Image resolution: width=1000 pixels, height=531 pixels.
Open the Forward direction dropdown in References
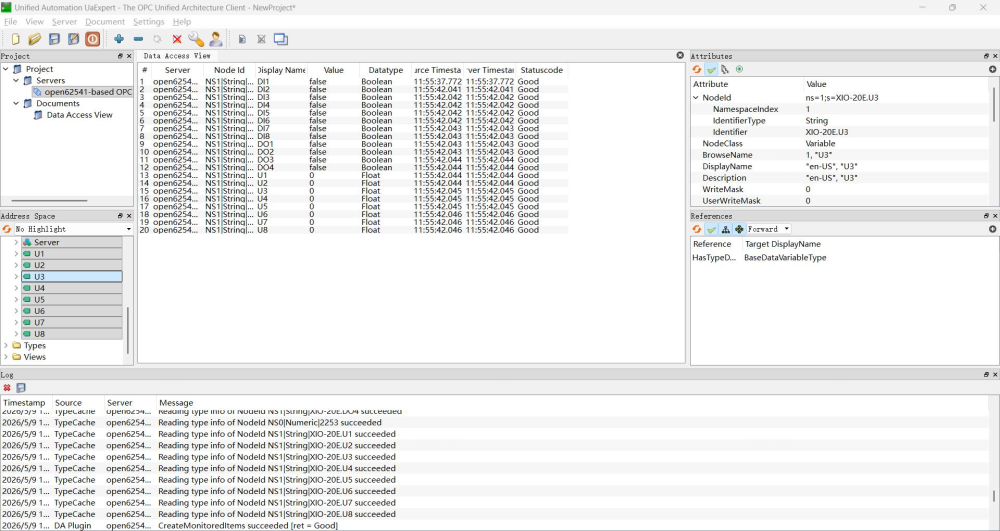768,229
